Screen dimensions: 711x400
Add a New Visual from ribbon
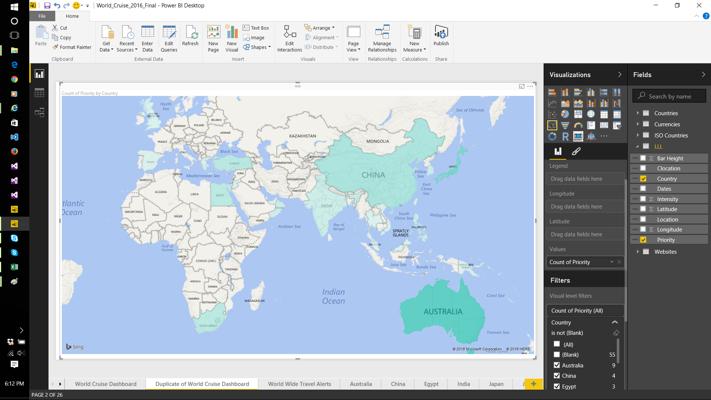pyautogui.click(x=232, y=39)
